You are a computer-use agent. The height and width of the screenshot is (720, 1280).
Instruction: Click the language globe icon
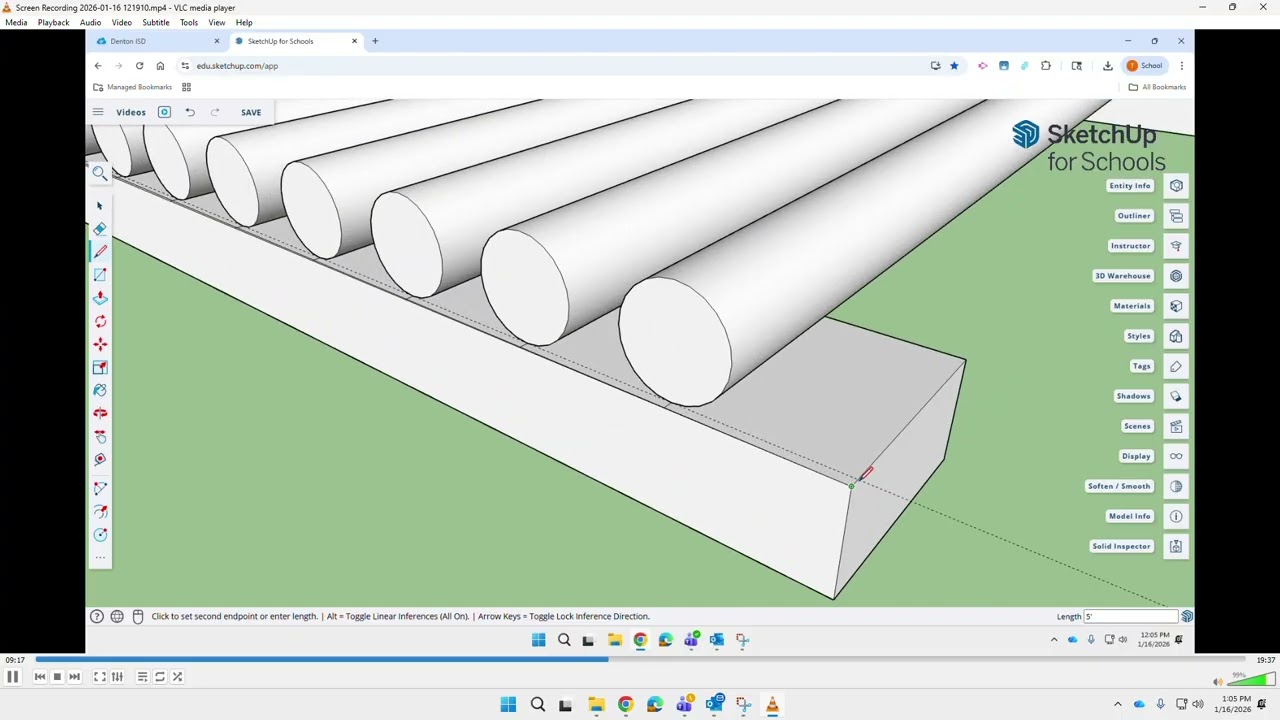click(x=117, y=616)
